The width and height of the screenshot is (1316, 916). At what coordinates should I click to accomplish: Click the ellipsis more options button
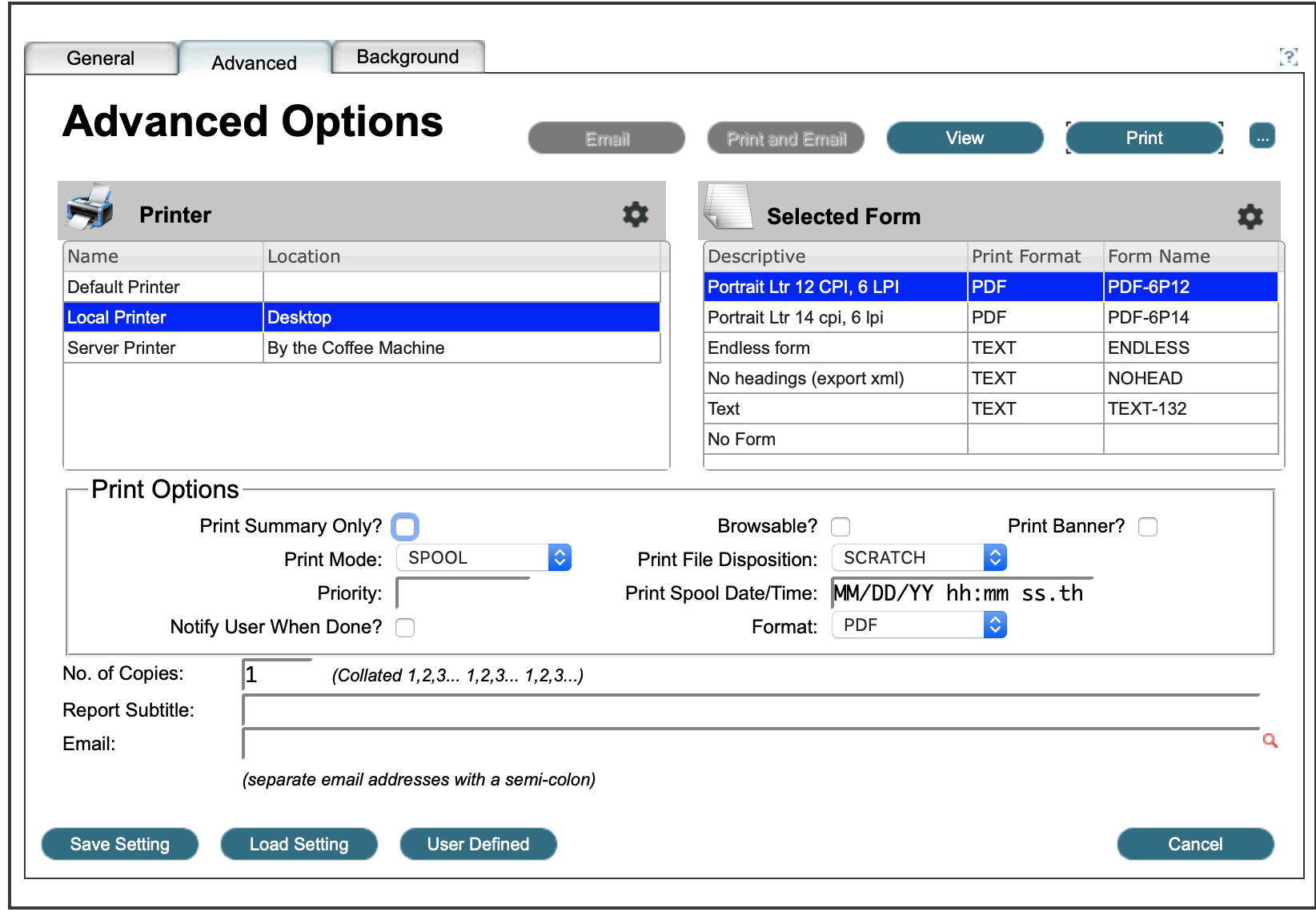coord(1262,138)
